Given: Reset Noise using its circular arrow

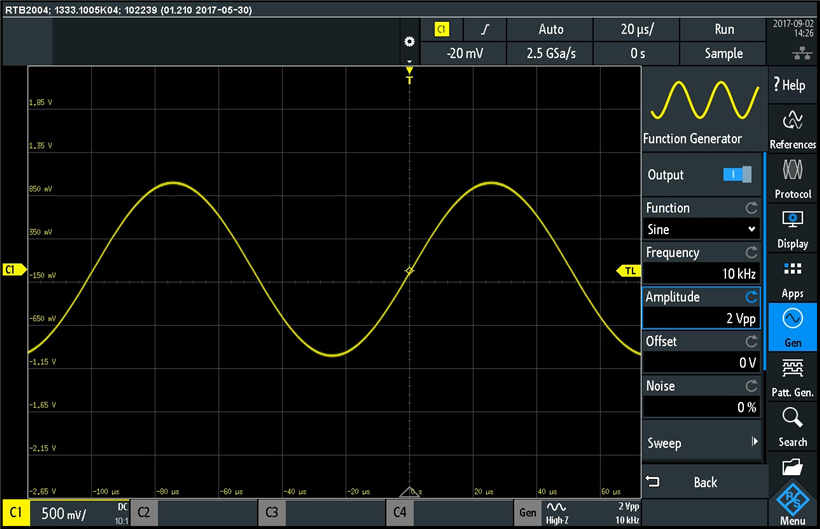Looking at the screenshot, I should (751, 386).
